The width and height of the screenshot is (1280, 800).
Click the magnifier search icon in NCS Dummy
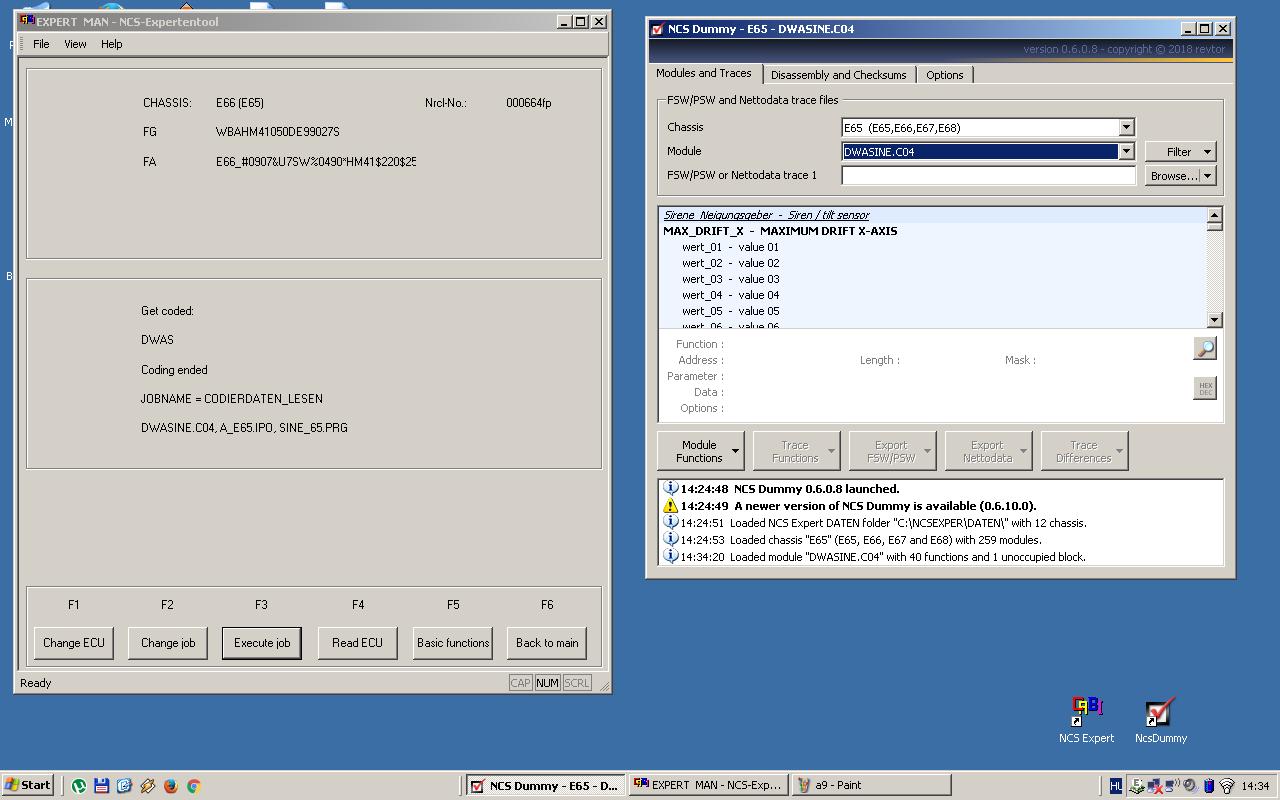click(x=1205, y=348)
